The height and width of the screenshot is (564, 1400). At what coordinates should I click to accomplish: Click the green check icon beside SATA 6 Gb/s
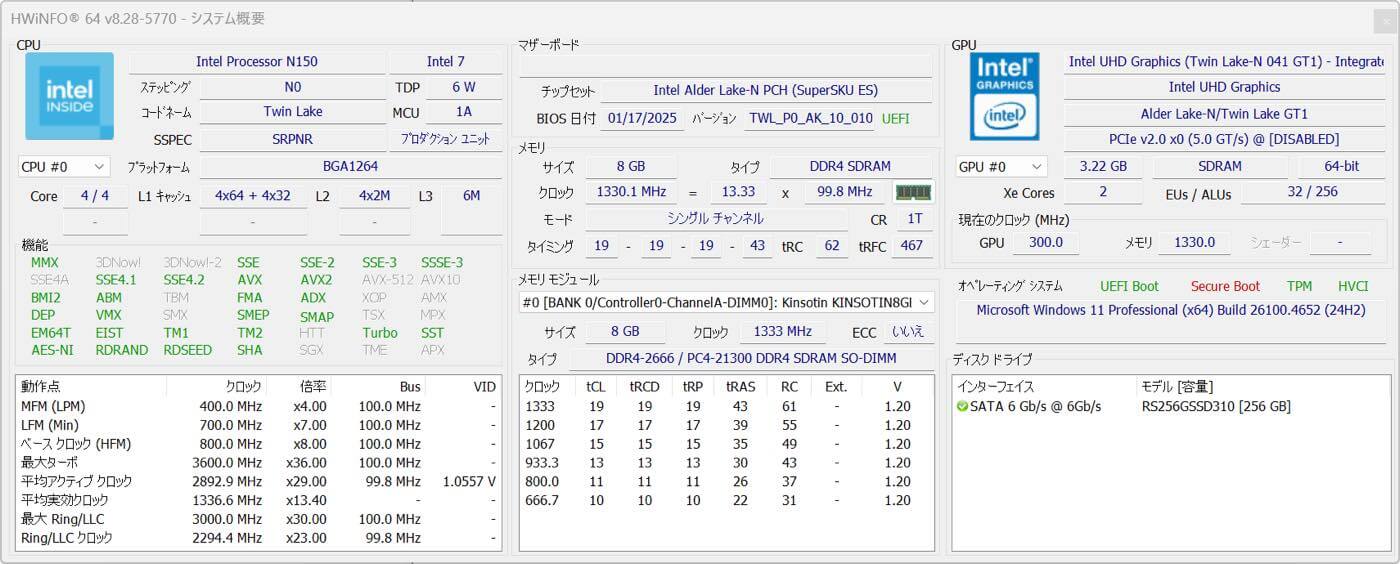[x=962, y=406]
